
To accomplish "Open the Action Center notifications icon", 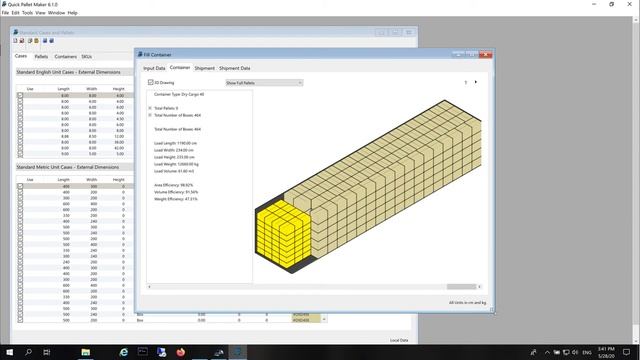I will pos(627,352).
